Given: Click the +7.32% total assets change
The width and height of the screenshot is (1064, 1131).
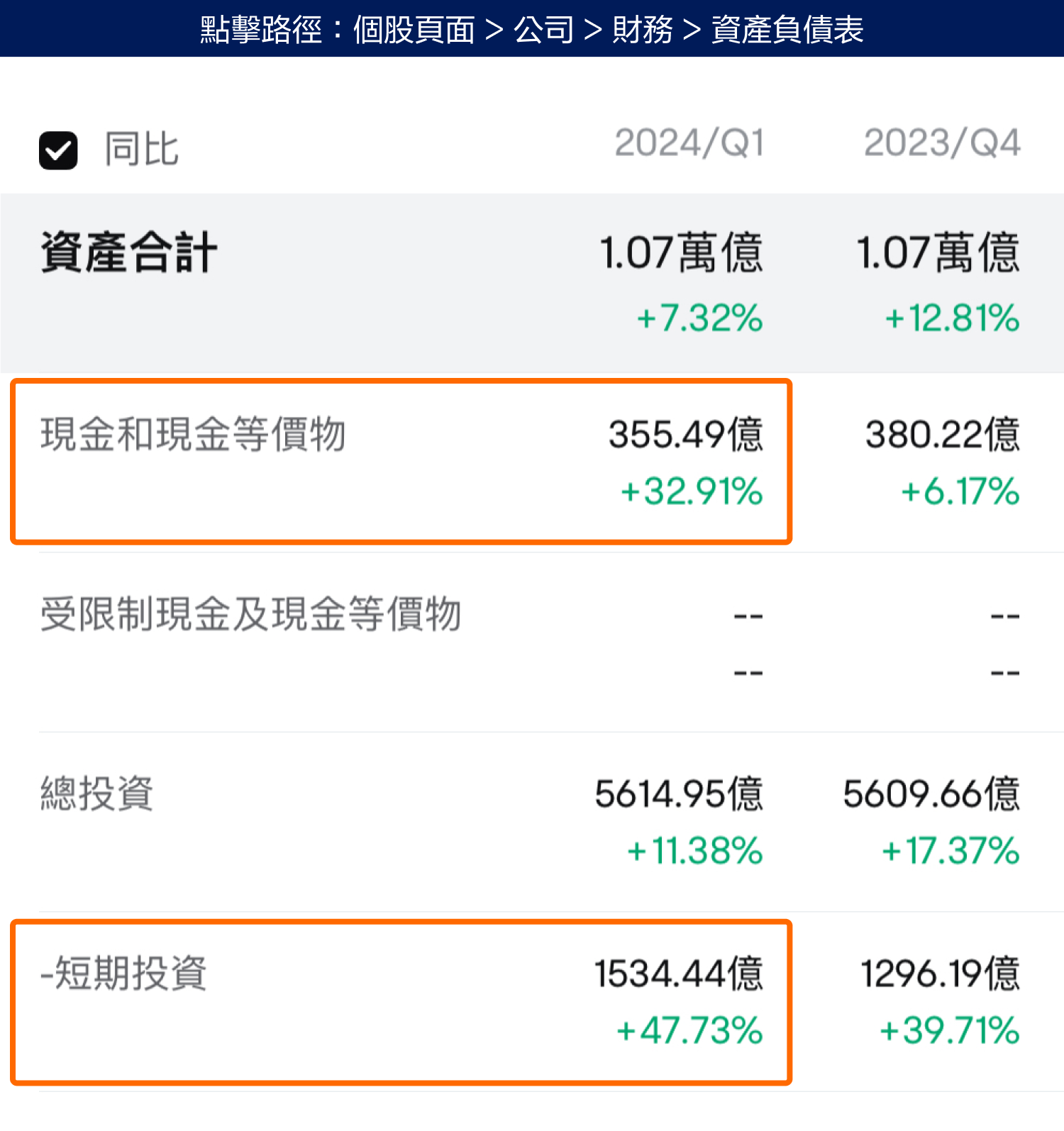Looking at the screenshot, I should pyautogui.click(x=699, y=318).
